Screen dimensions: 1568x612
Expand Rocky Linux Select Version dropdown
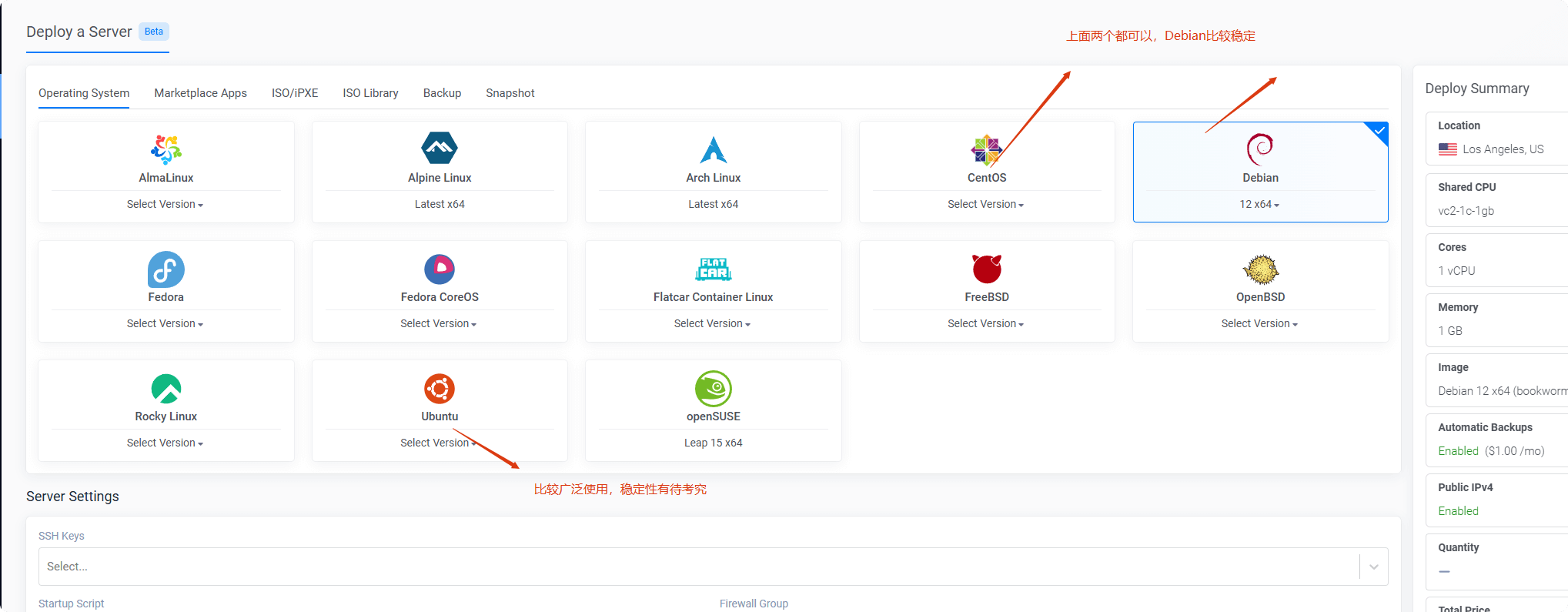165,443
